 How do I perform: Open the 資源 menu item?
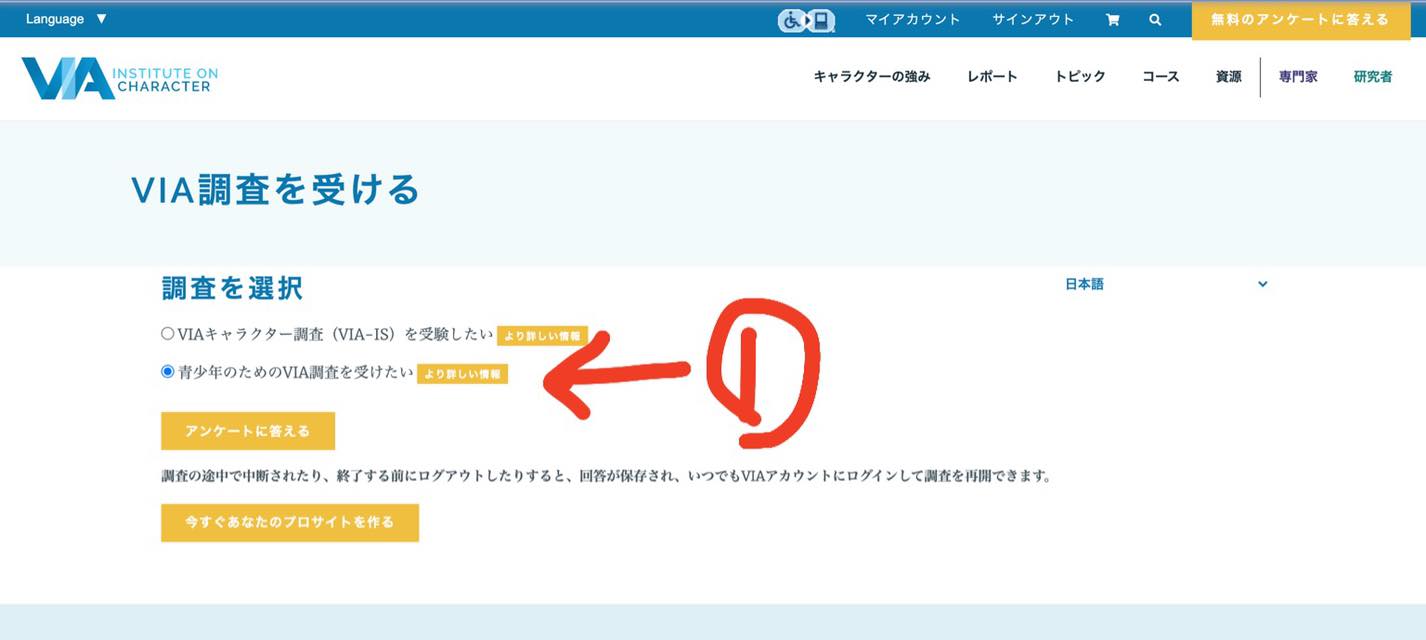click(x=1228, y=77)
